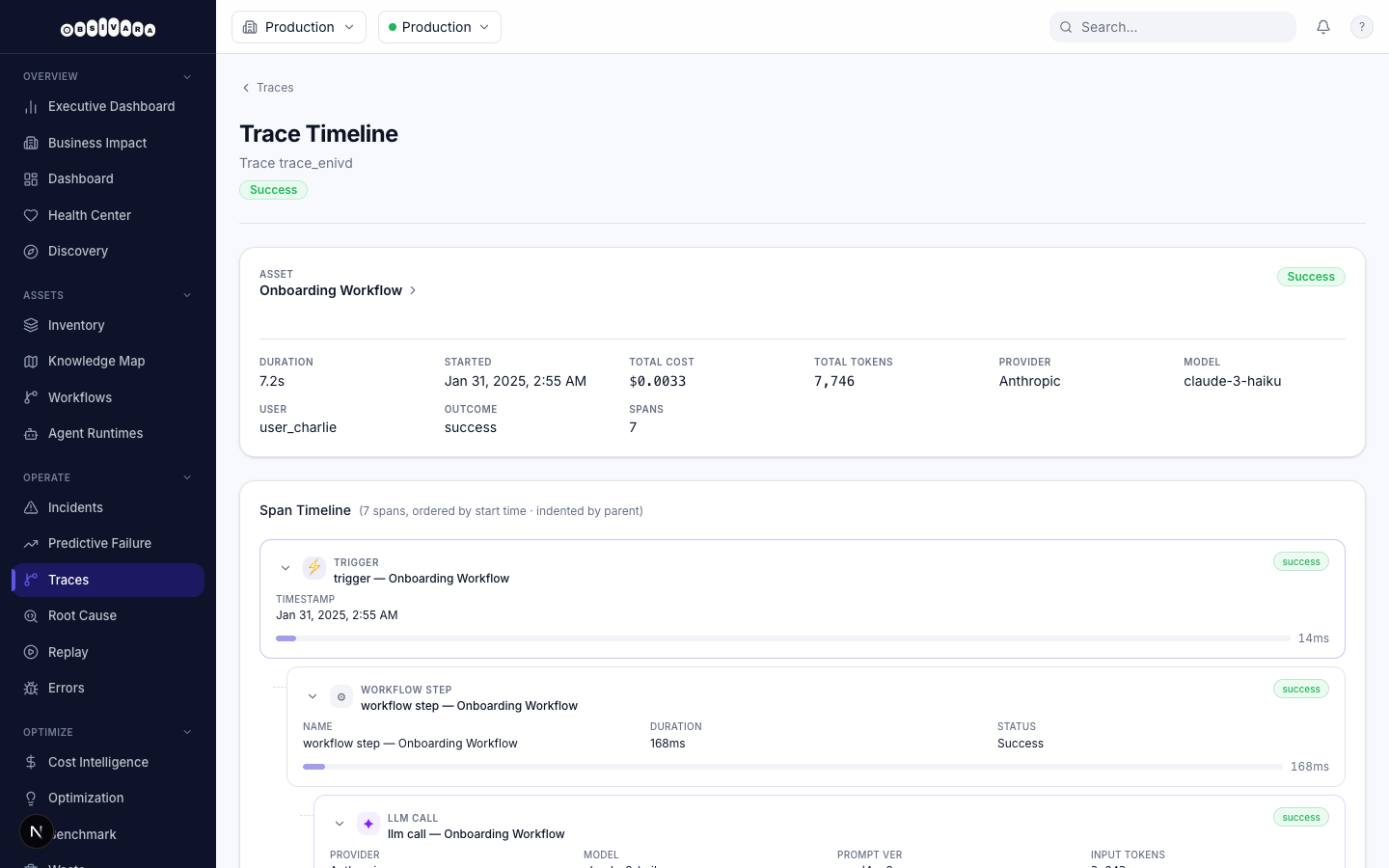
Task: Open the Production organization dropdown
Action: click(299, 27)
